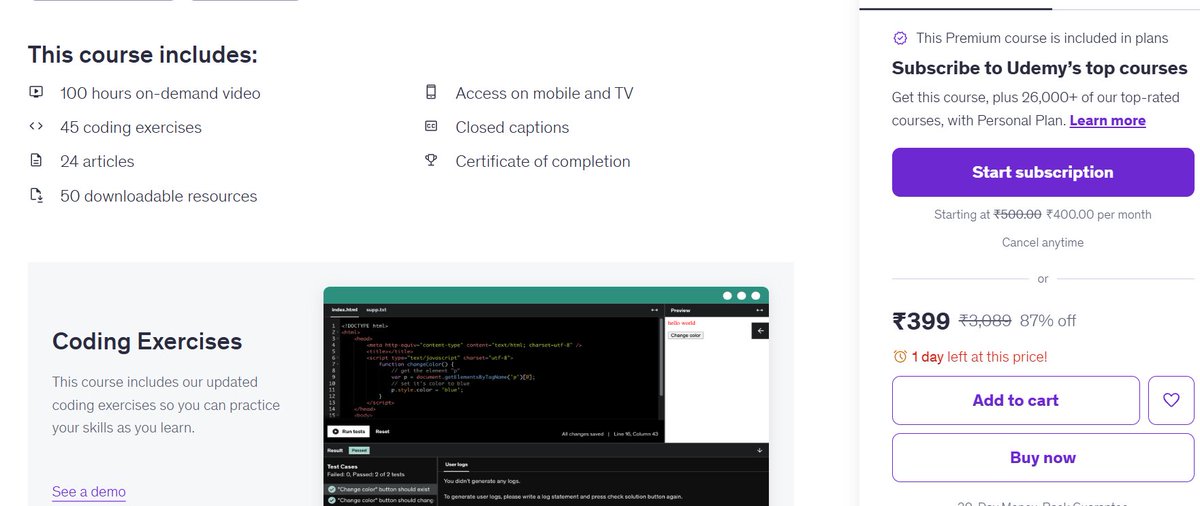Open the See a demo link

tap(89, 491)
